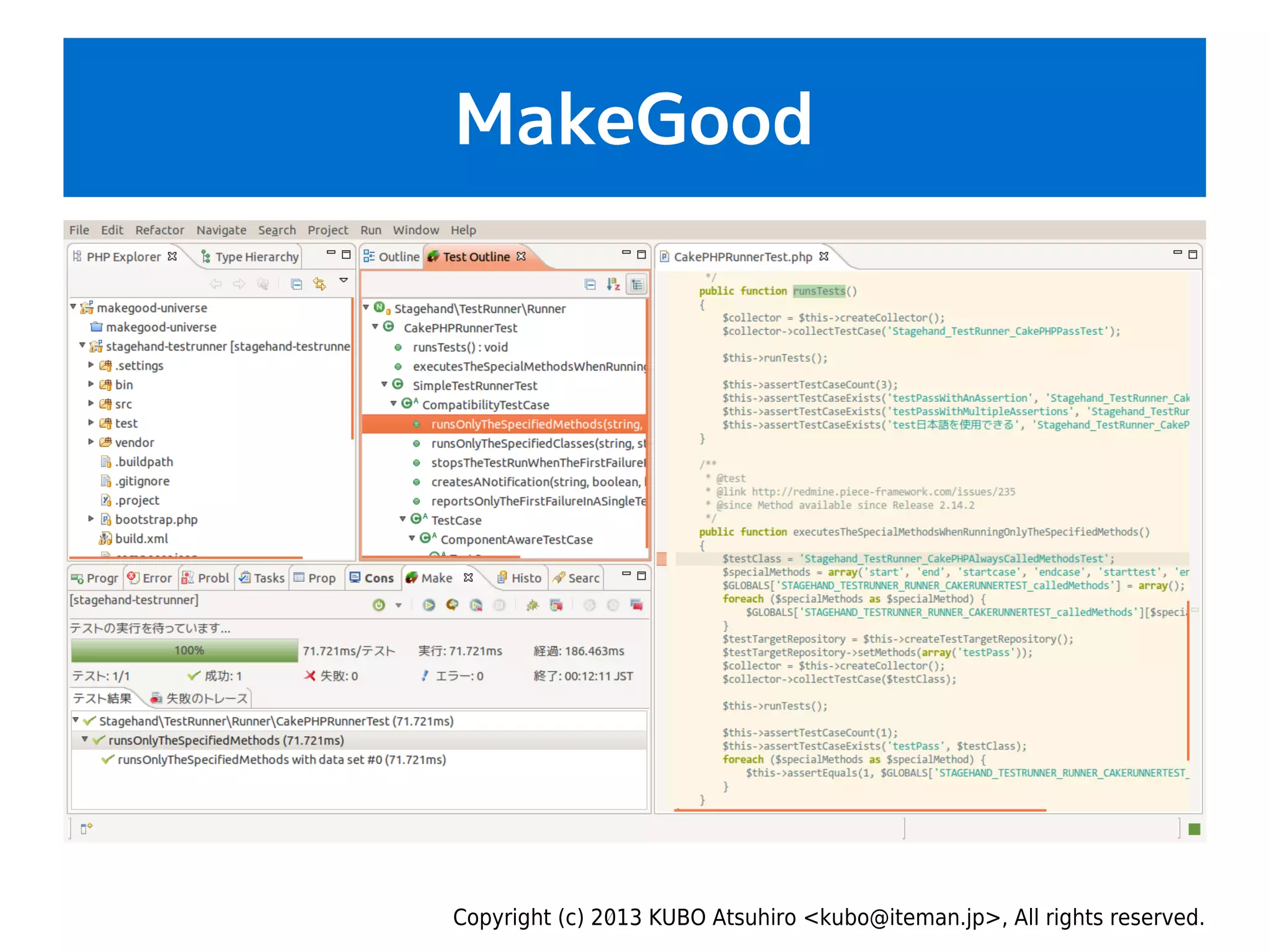
Task: Click the alphabetical sort icon in Test Outline
Action: click(613, 284)
